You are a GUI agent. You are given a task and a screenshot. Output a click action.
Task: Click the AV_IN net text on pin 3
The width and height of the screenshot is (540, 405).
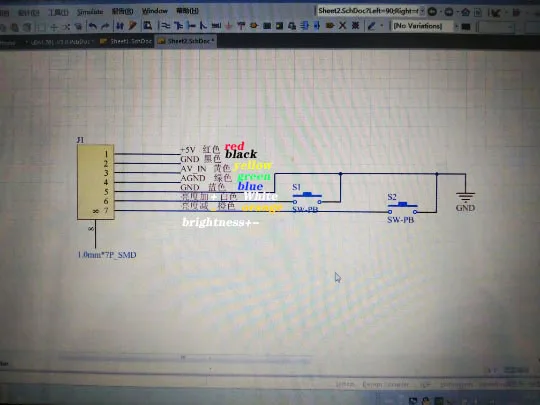tap(194, 169)
